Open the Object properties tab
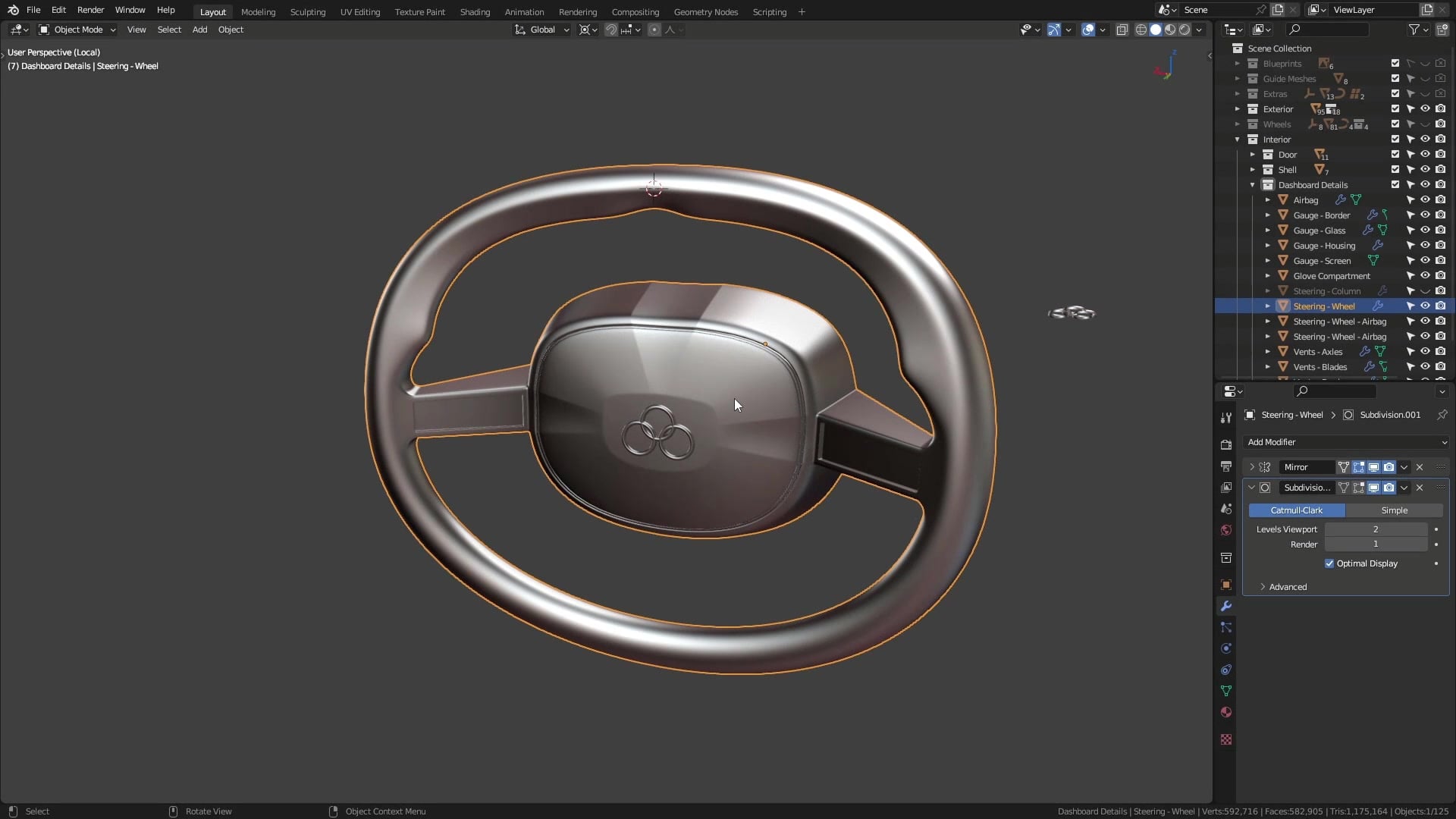1456x819 pixels. click(x=1226, y=585)
